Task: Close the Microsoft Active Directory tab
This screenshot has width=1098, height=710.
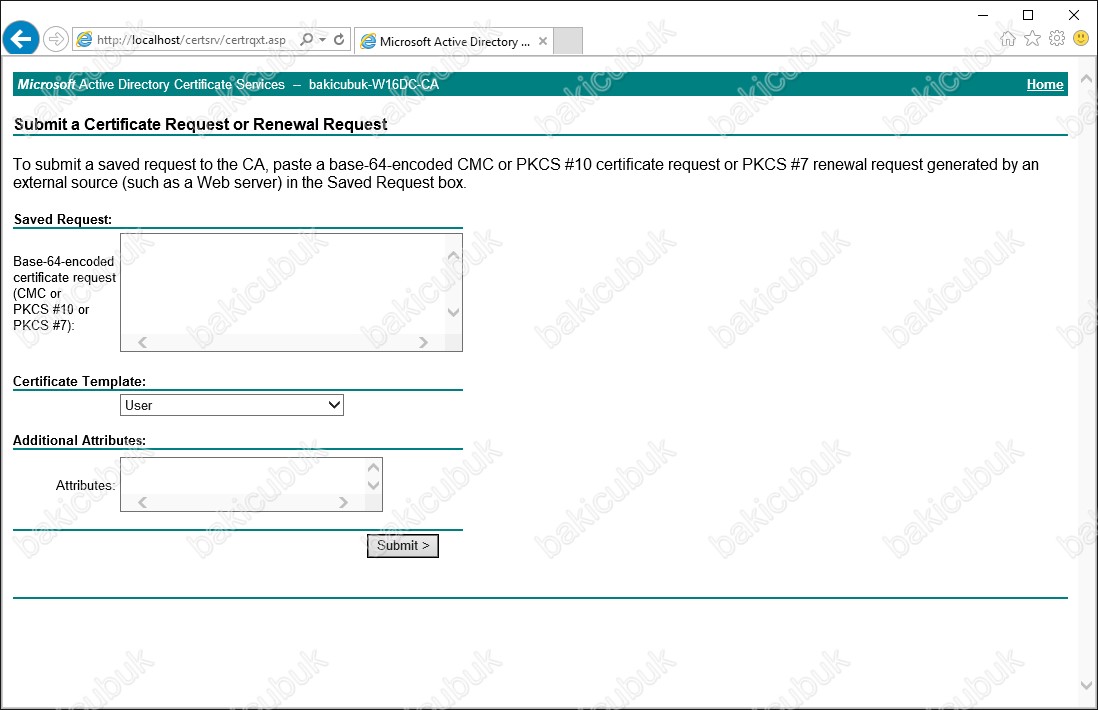Action: point(543,41)
